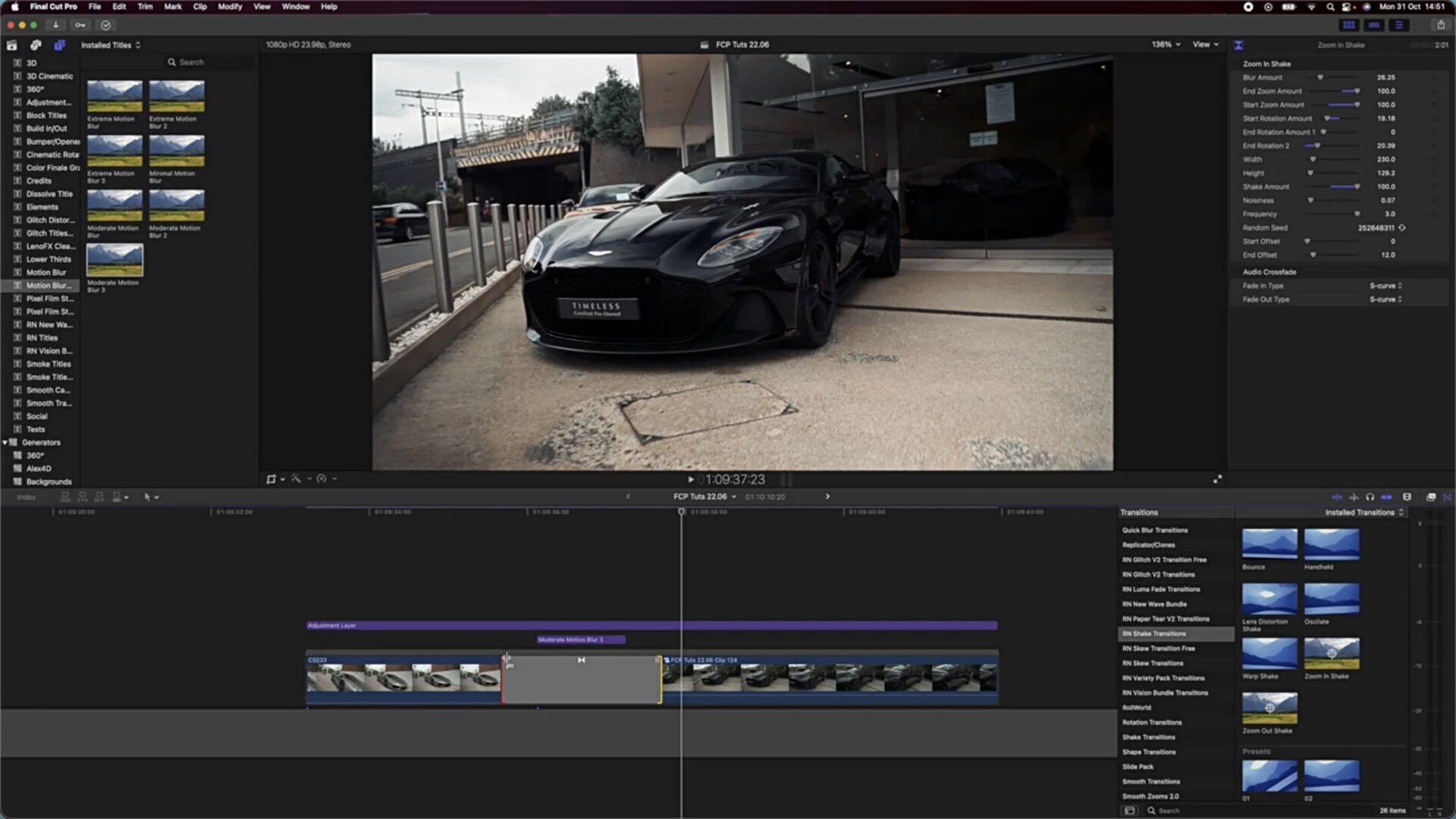The width and height of the screenshot is (1456, 819).
Task: Open the Photos and Audio sidebar
Action: (36, 45)
